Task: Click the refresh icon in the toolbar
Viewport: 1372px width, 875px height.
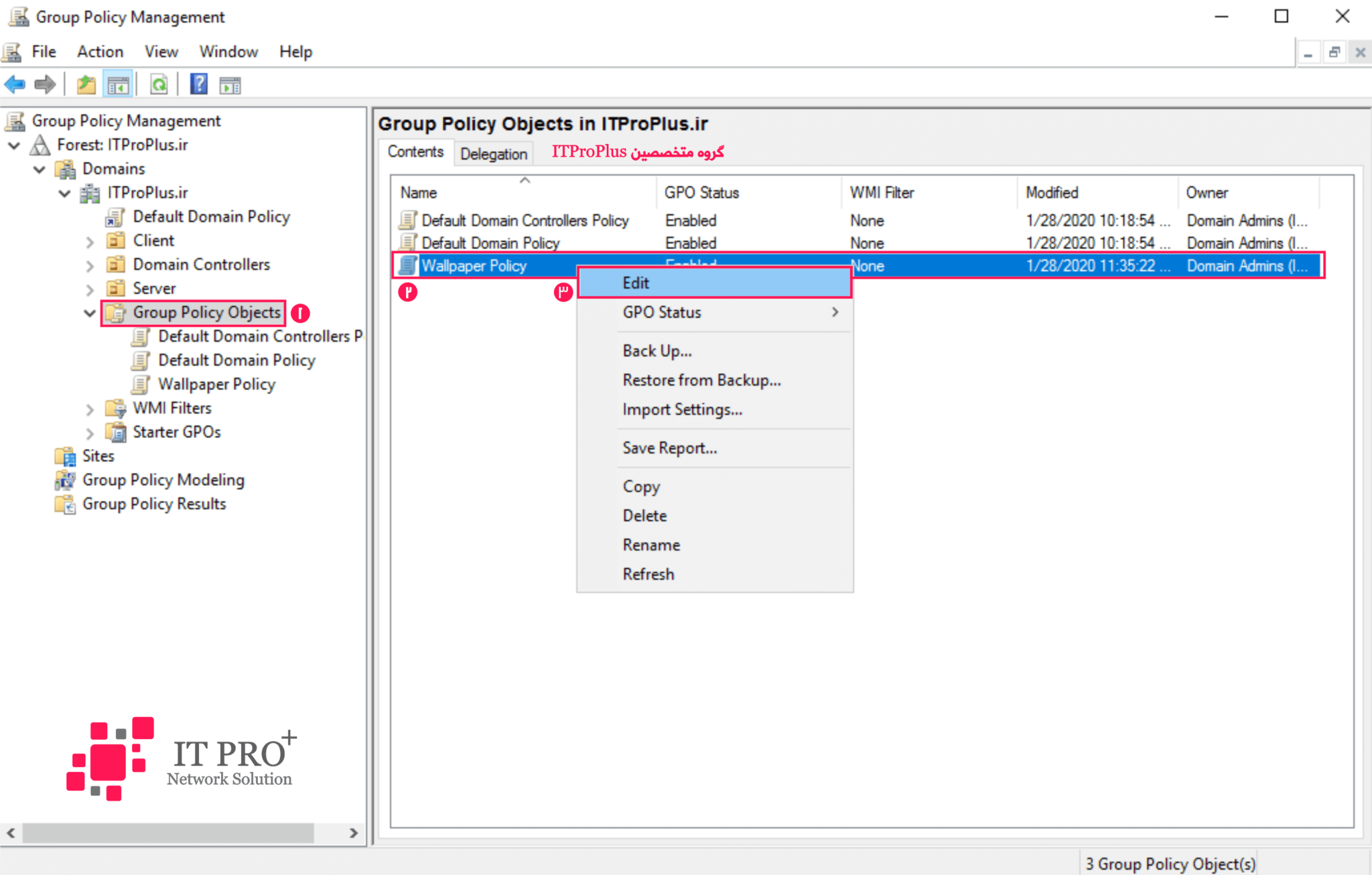Action: click(158, 84)
